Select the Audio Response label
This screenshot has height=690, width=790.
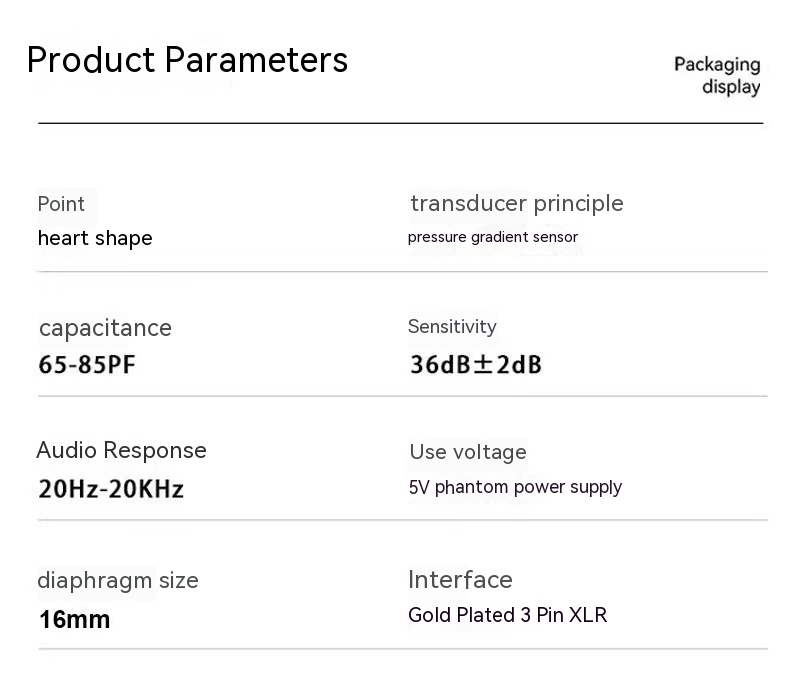click(x=121, y=450)
